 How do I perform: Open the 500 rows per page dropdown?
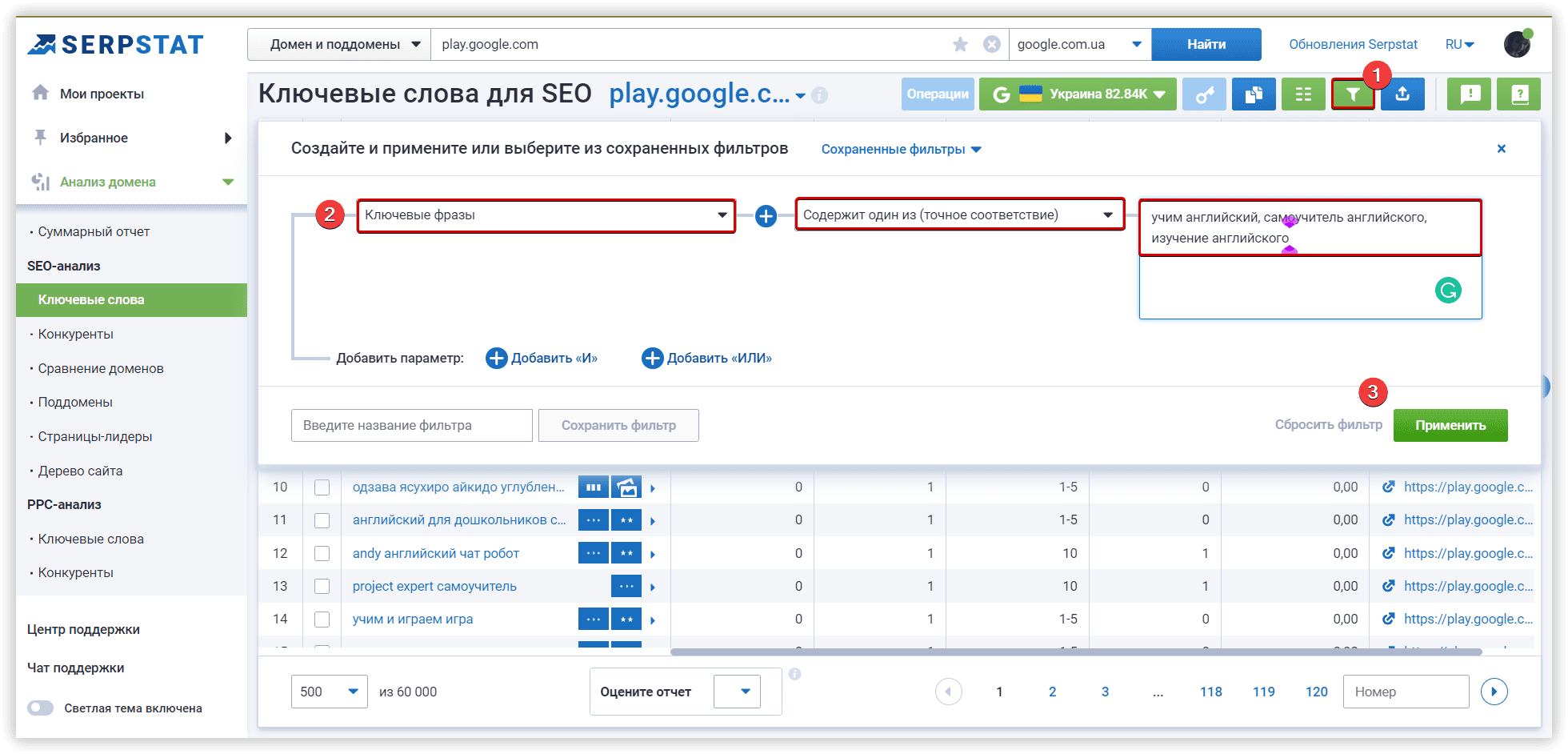point(330,692)
